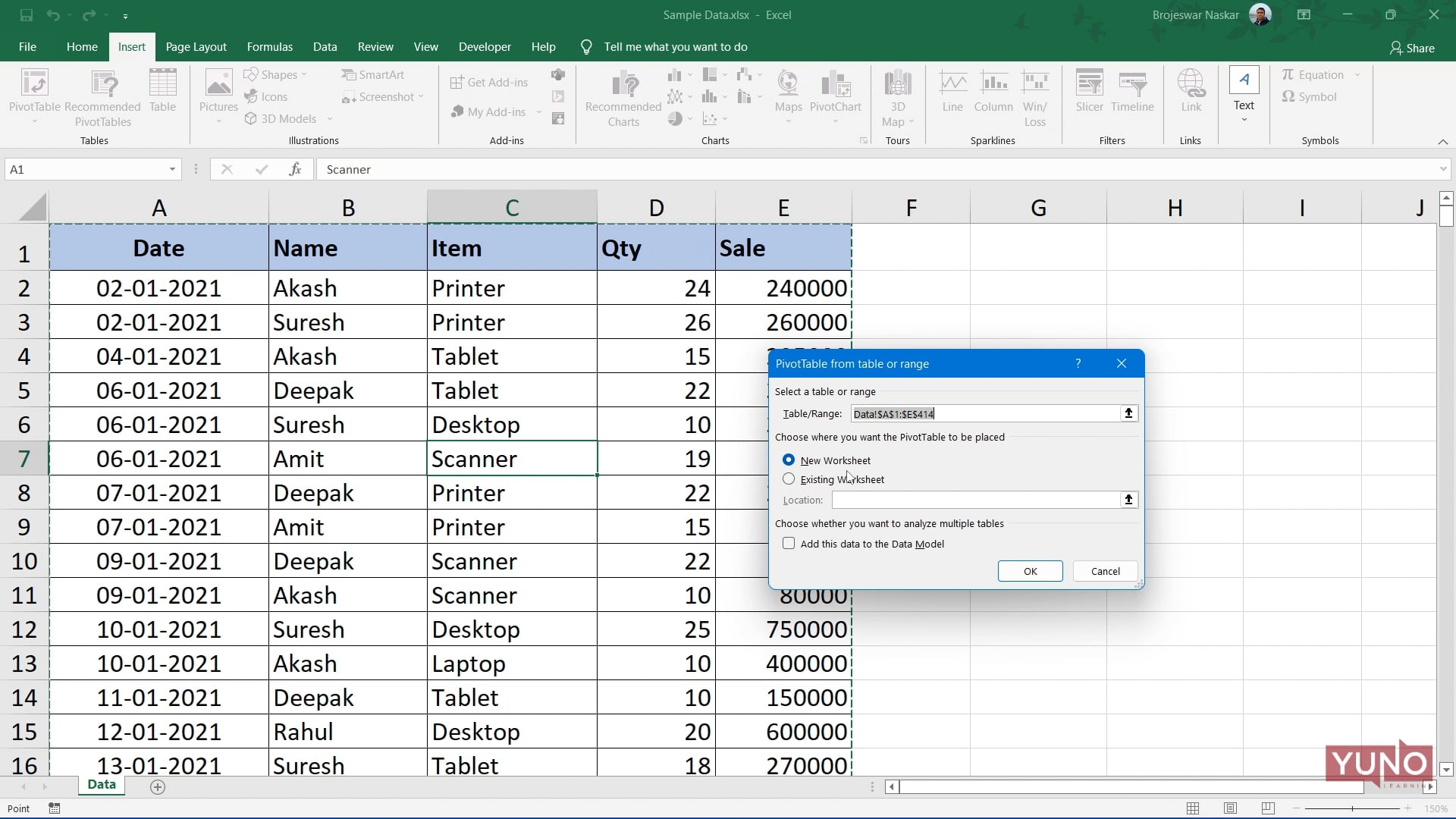The image size is (1456, 819).
Task: Click the Timeline filter icon
Action: 1132,91
